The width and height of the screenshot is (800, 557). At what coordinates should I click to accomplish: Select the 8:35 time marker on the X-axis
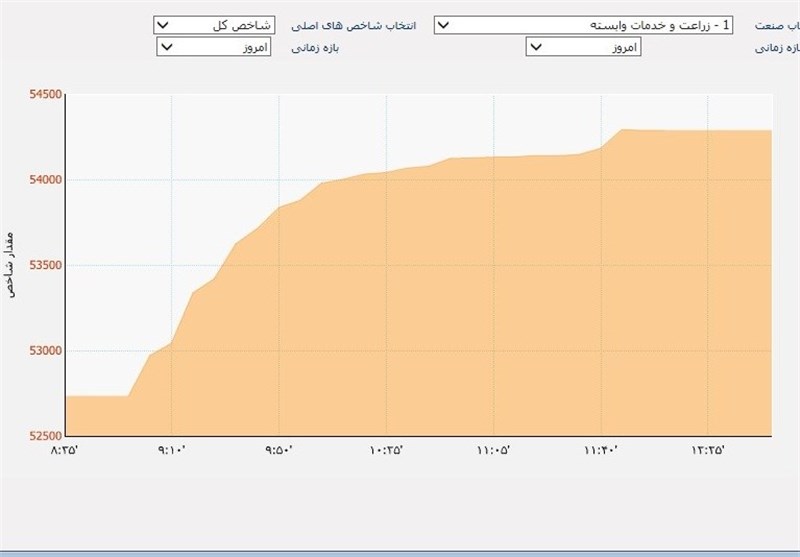tap(64, 451)
